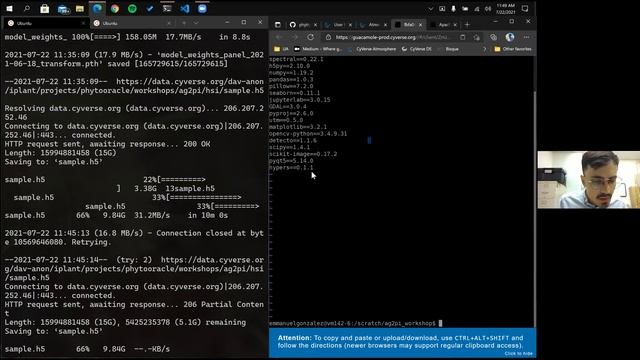Open a new tab in Edge
The height and width of the screenshot is (360, 640).
(x=467, y=24)
